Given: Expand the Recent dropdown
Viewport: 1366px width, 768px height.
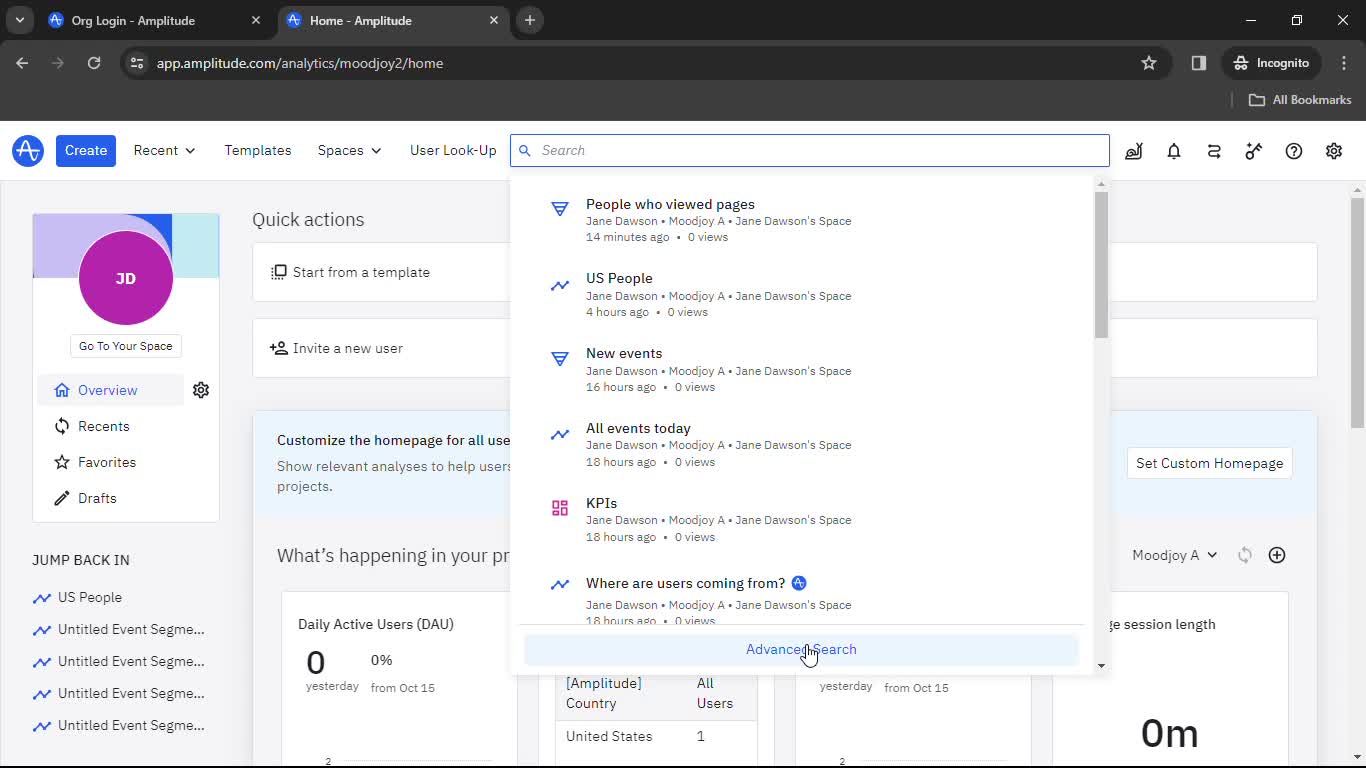Looking at the screenshot, I should click(x=164, y=151).
